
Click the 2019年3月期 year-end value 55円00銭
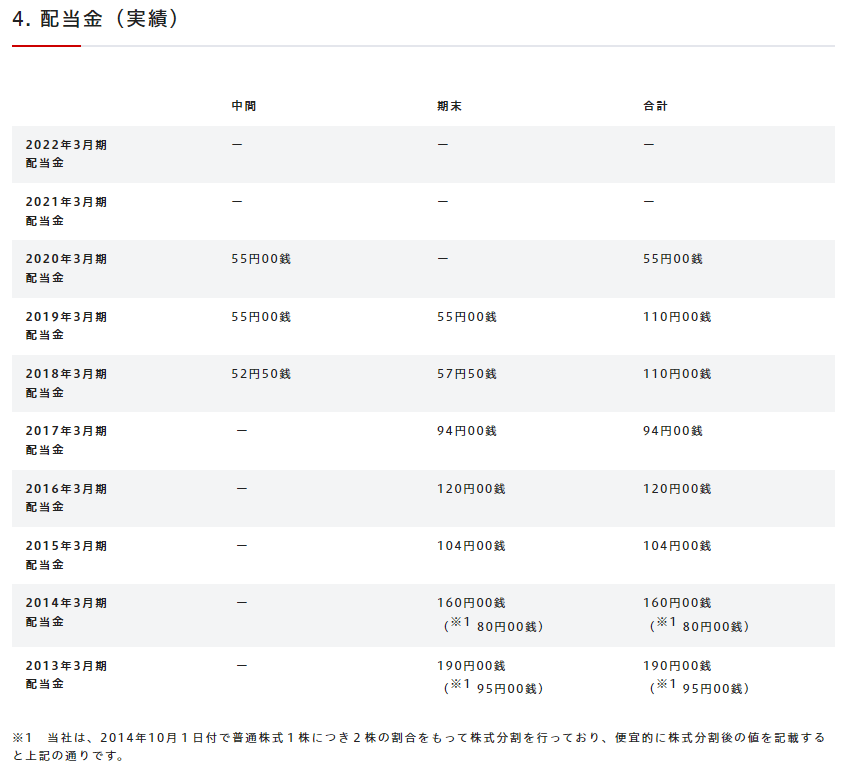[x=467, y=317]
